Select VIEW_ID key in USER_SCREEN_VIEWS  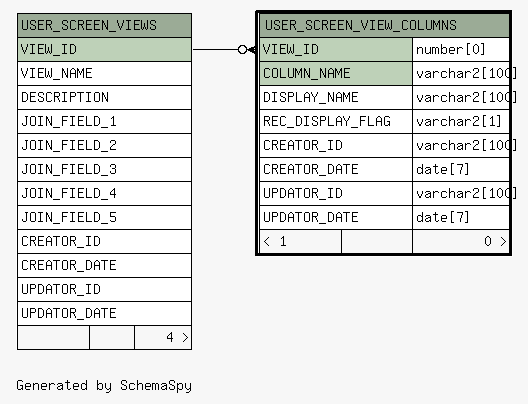[104, 49]
